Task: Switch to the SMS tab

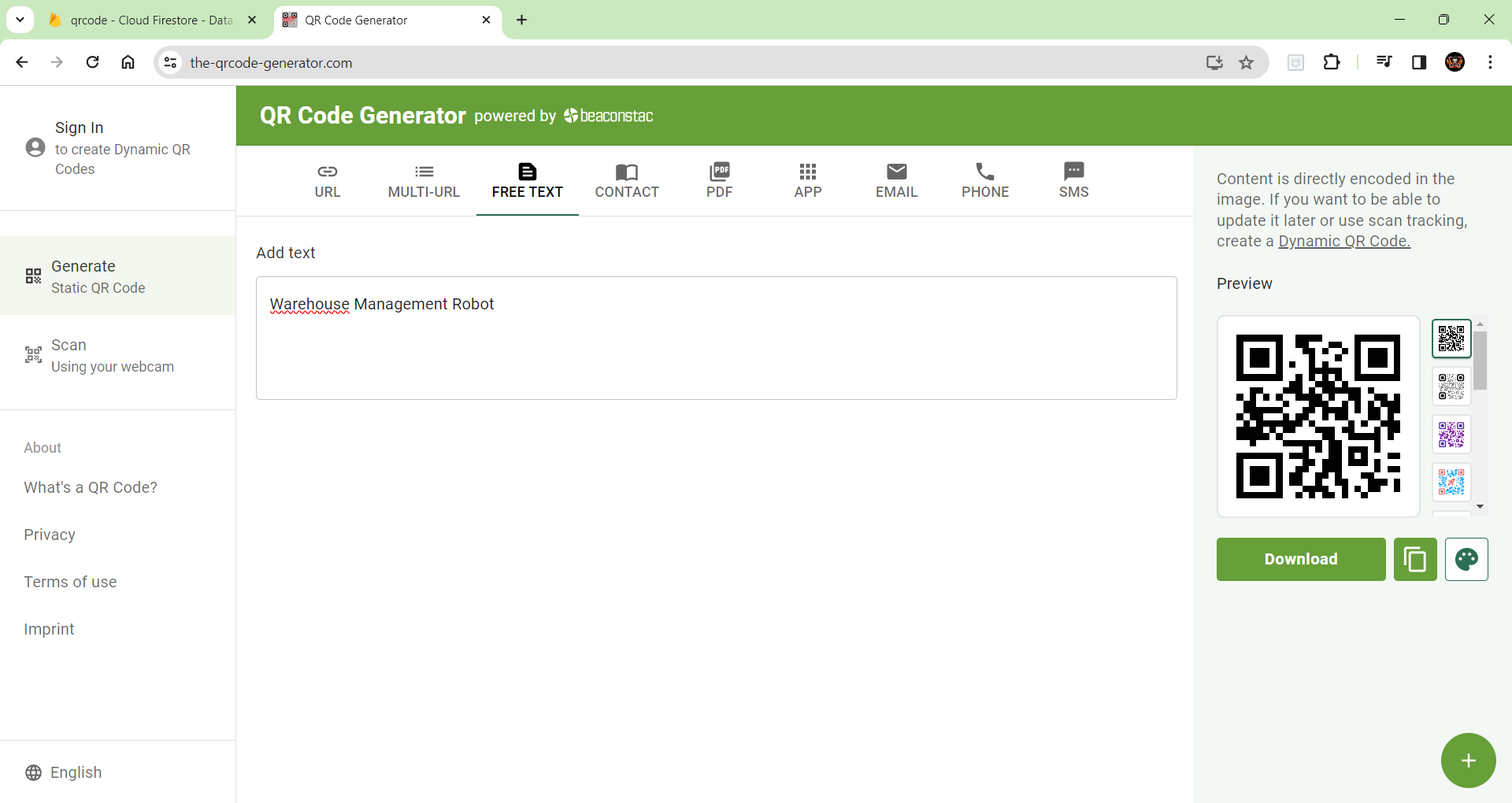Action: coord(1073,181)
